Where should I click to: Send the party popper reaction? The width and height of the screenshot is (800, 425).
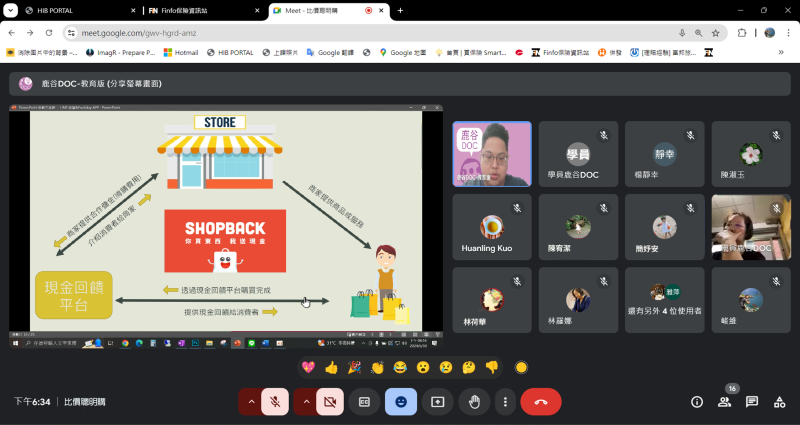354,367
